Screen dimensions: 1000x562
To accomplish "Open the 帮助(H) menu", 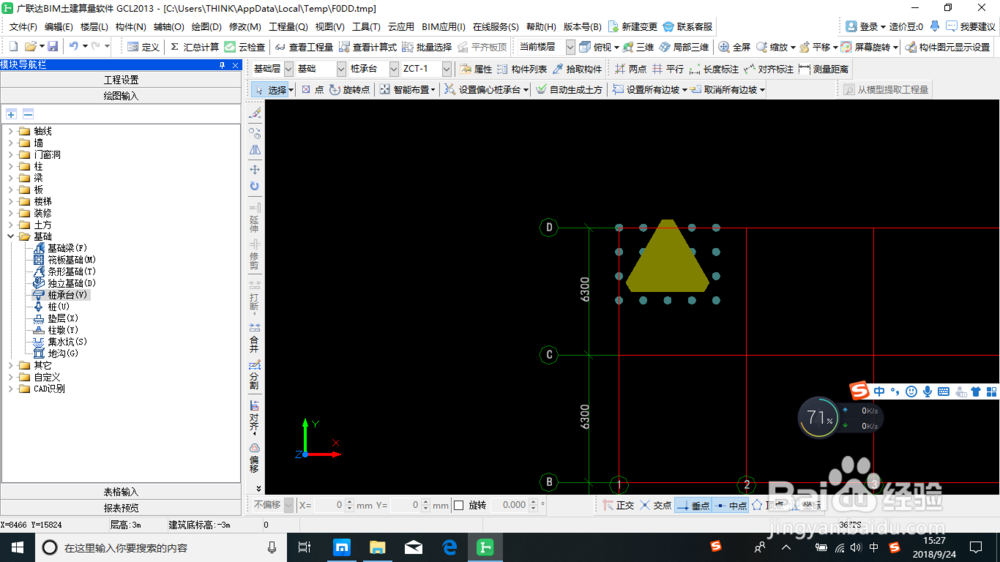I will pyautogui.click(x=541, y=27).
